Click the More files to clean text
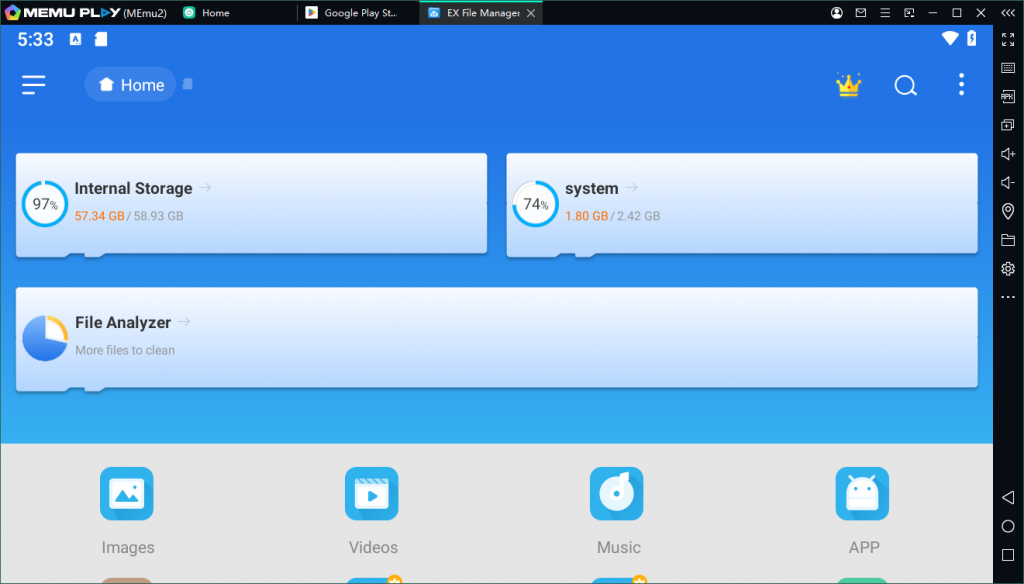Image resolution: width=1024 pixels, height=584 pixels. pyautogui.click(x=125, y=350)
